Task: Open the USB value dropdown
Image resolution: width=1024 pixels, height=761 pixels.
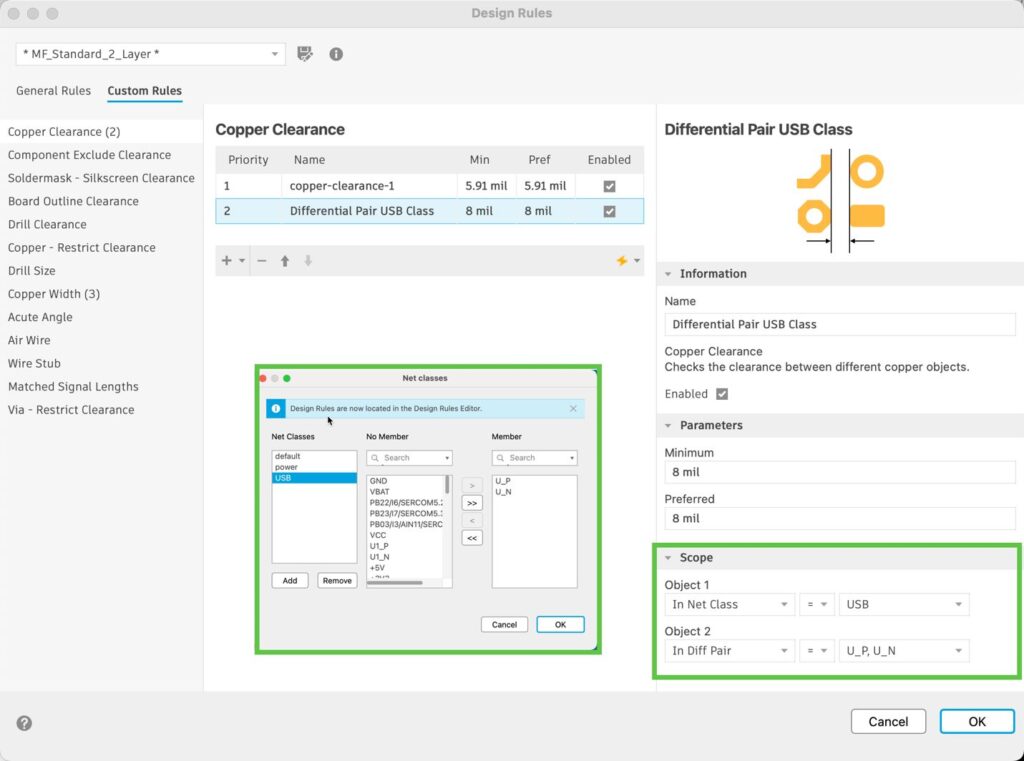Action: pos(904,604)
